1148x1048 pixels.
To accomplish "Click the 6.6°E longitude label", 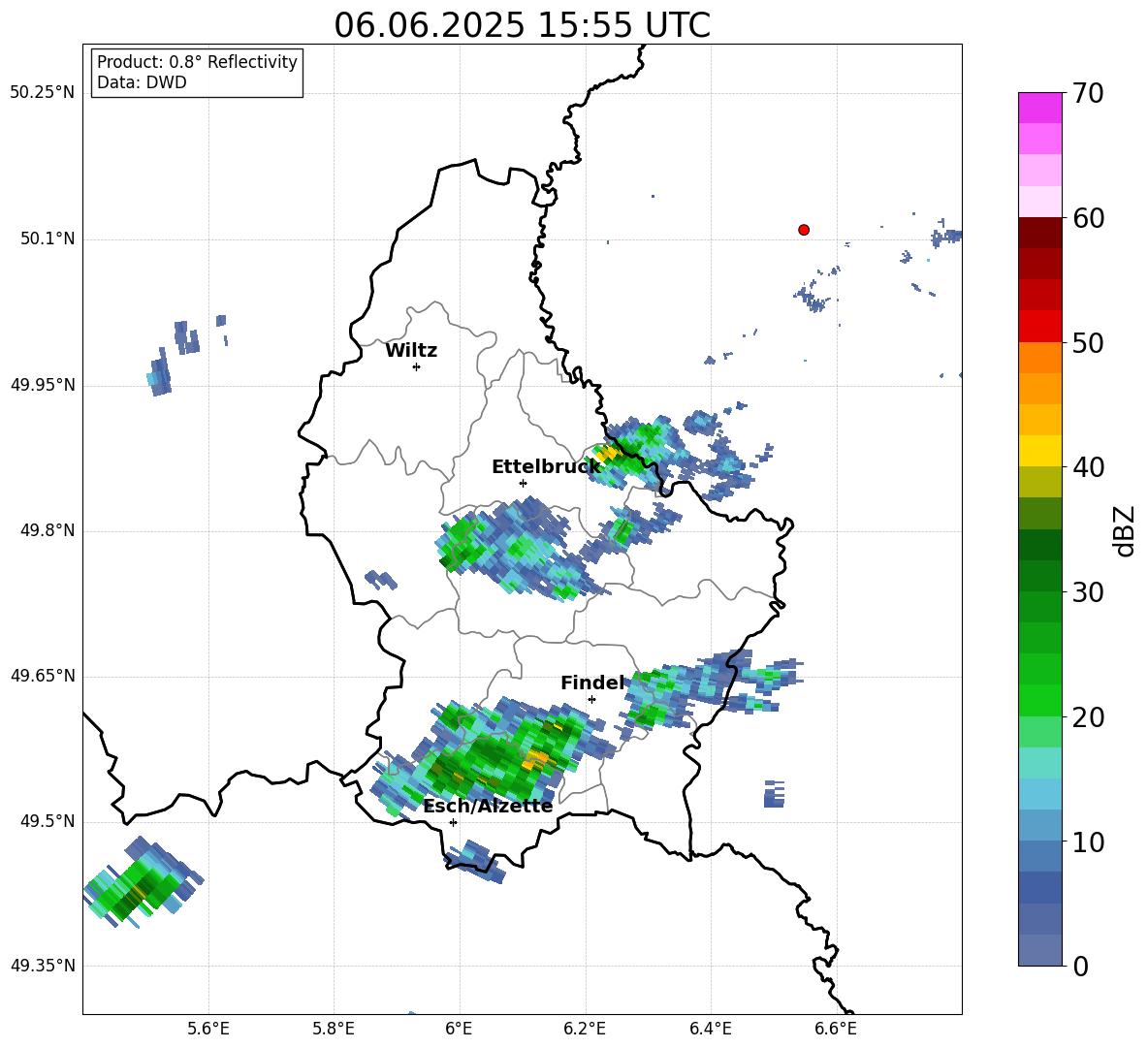I will [x=836, y=1029].
